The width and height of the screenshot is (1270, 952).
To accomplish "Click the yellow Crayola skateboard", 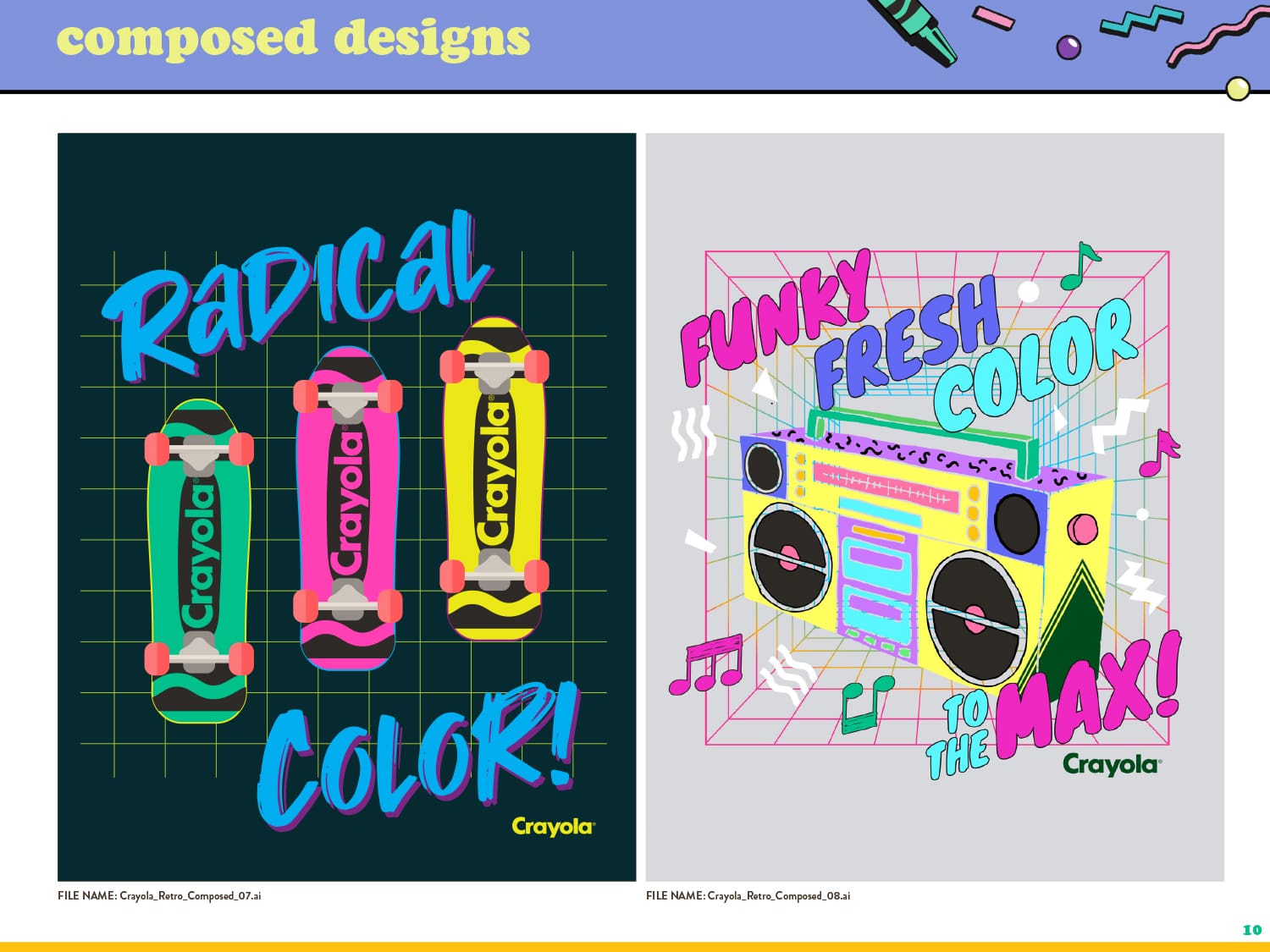I will click(494, 479).
